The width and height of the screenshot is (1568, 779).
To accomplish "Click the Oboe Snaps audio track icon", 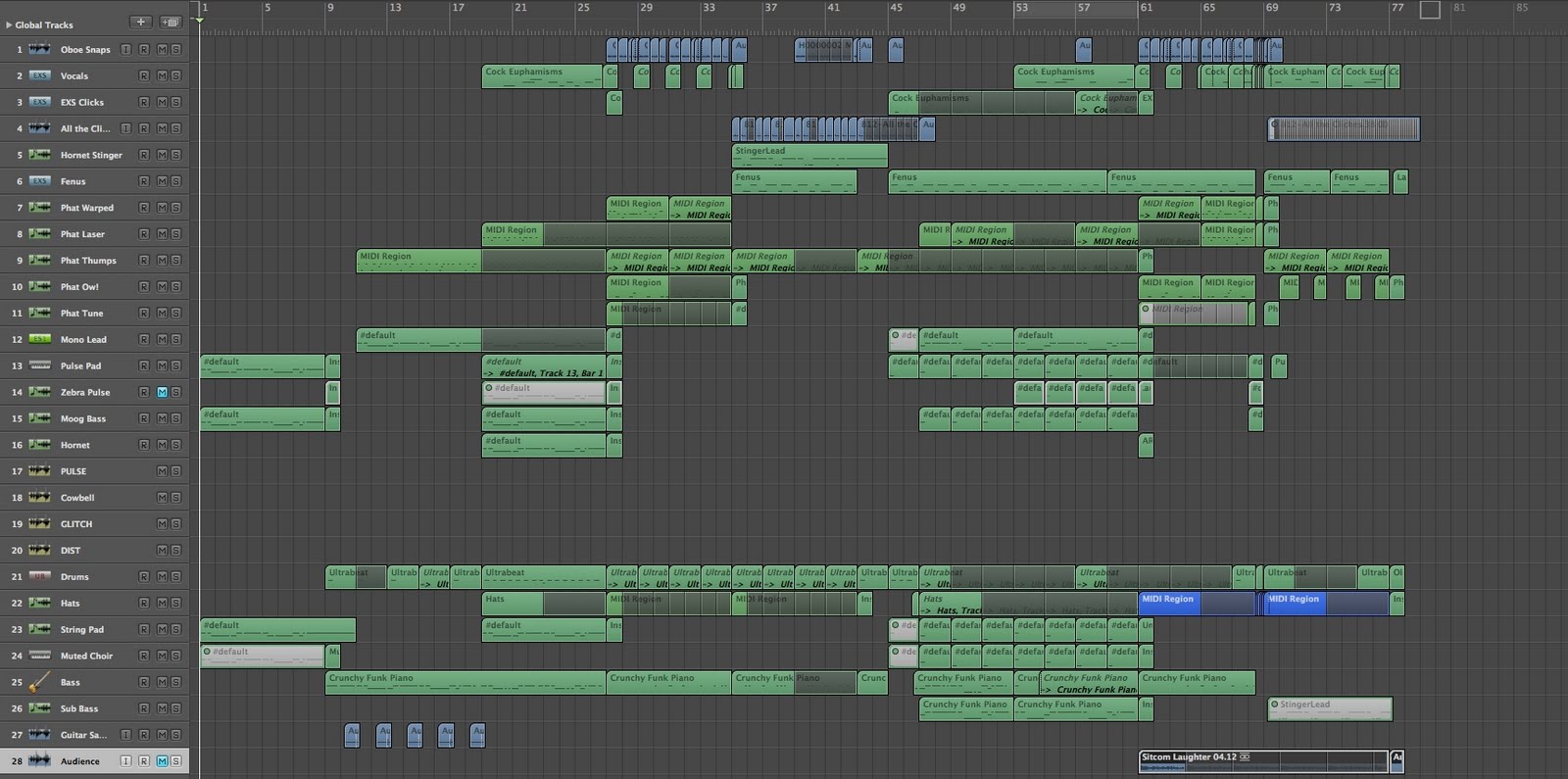I will point(39,49).
